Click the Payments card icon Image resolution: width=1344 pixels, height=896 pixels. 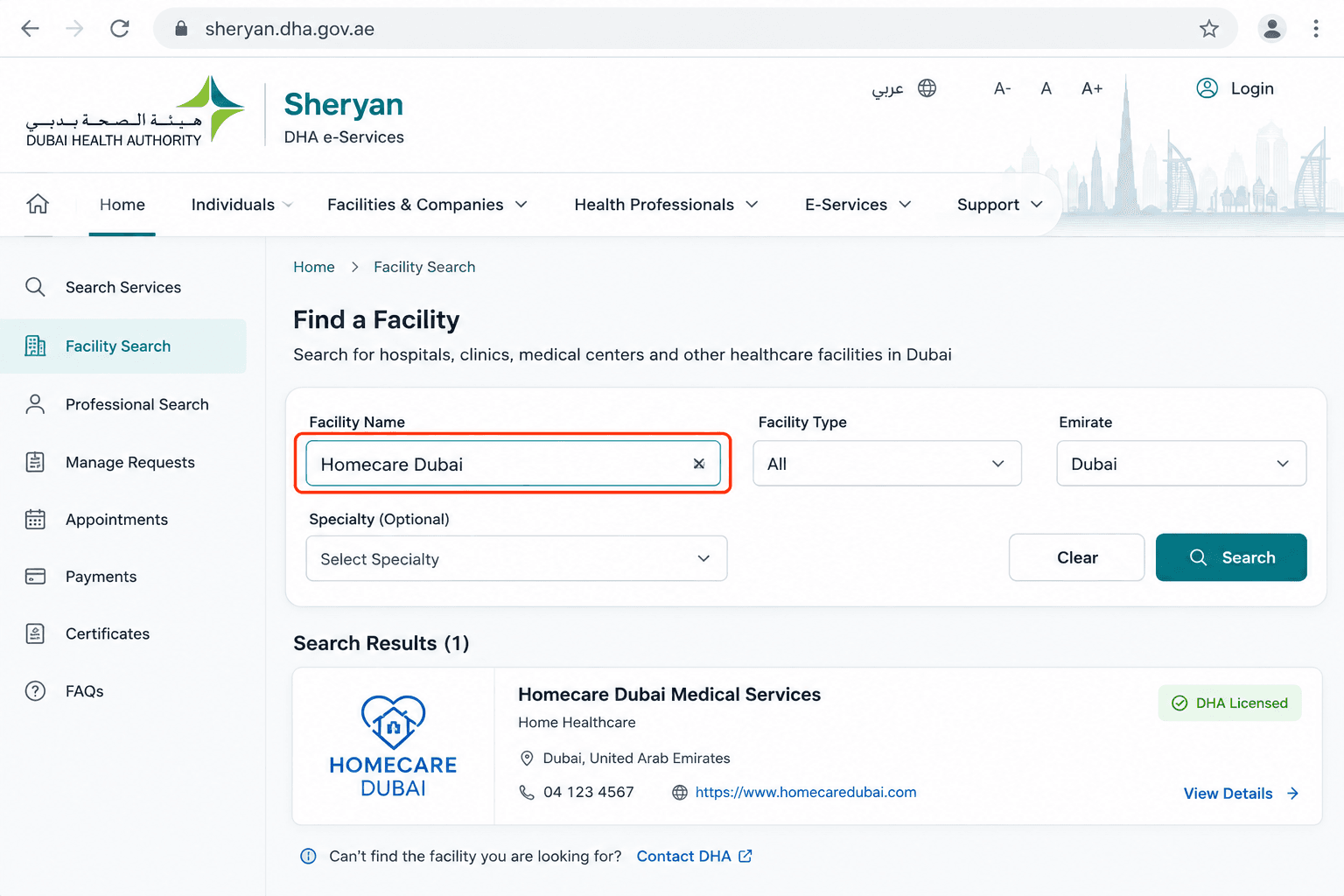pyautogui.click(x=35, y=577)
